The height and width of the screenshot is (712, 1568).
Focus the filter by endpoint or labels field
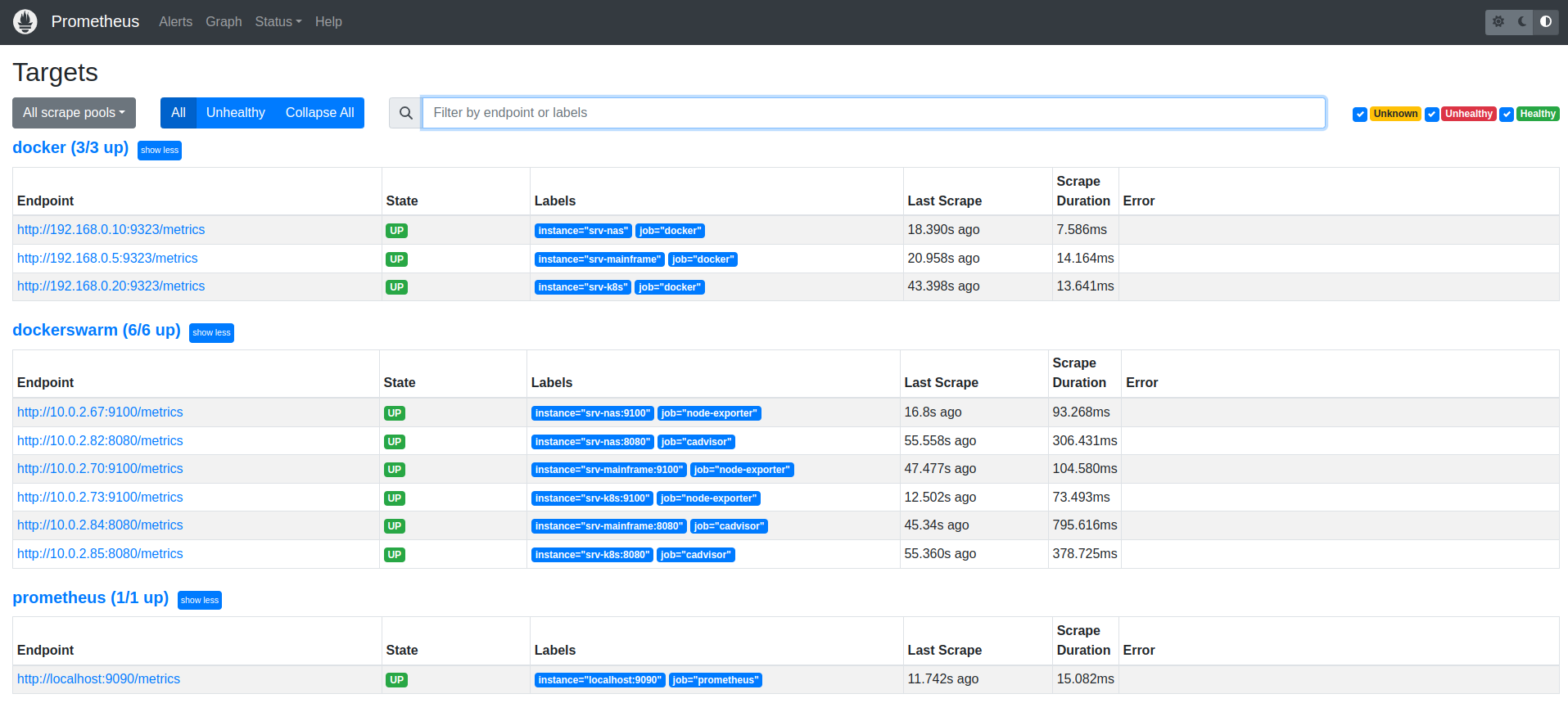click(874, 113)
